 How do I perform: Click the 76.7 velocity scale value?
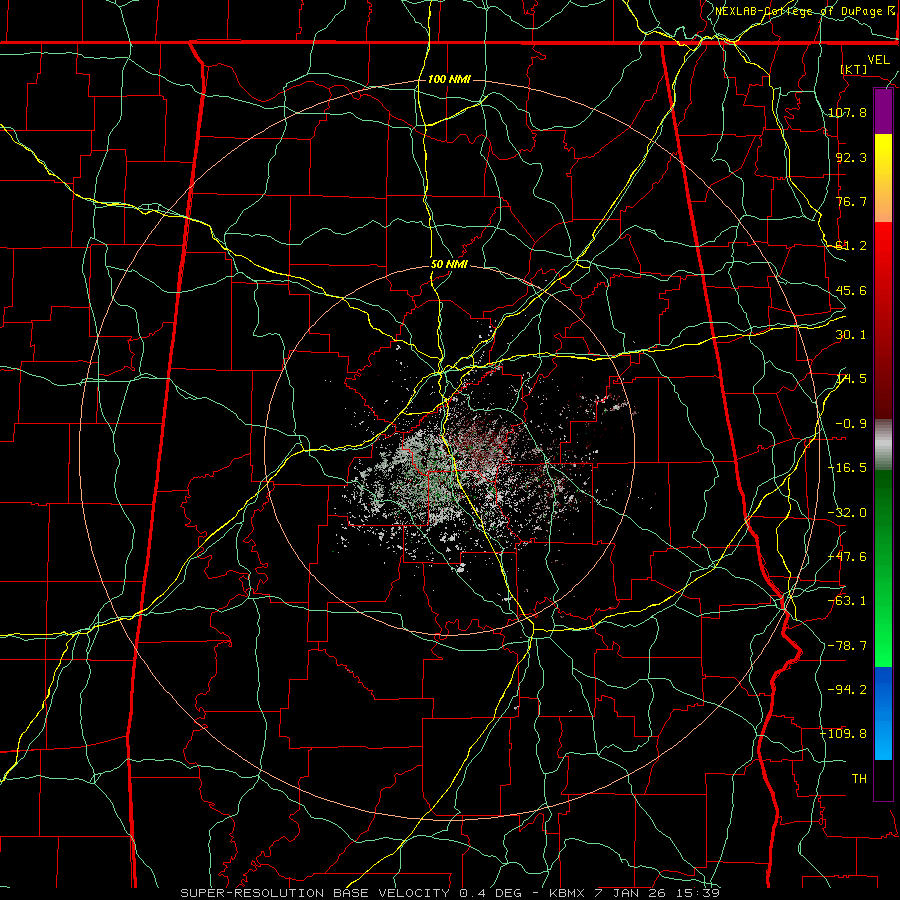(x=851, y=201)
